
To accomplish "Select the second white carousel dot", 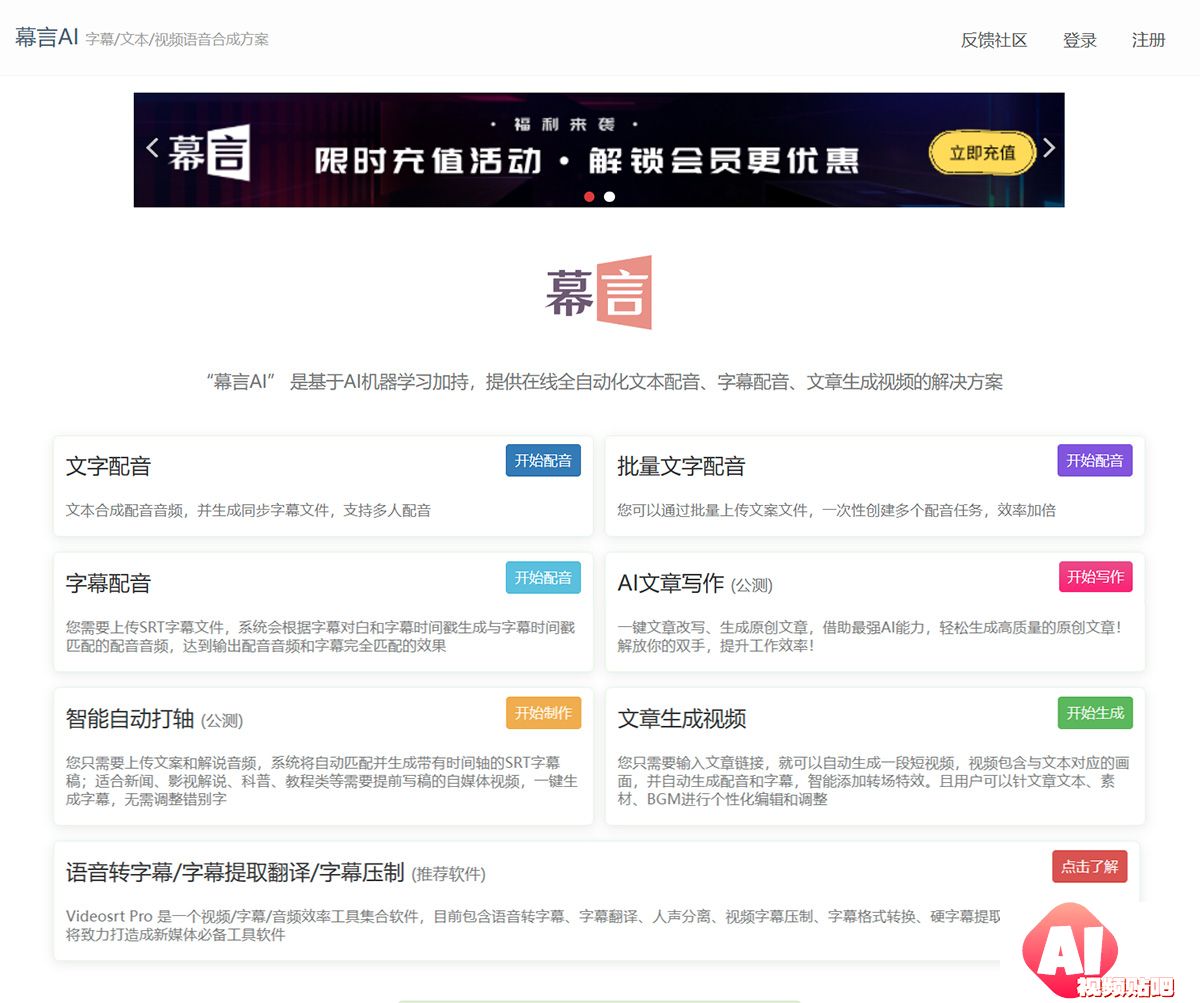I will pyautogui.click(x=609, y=196).
